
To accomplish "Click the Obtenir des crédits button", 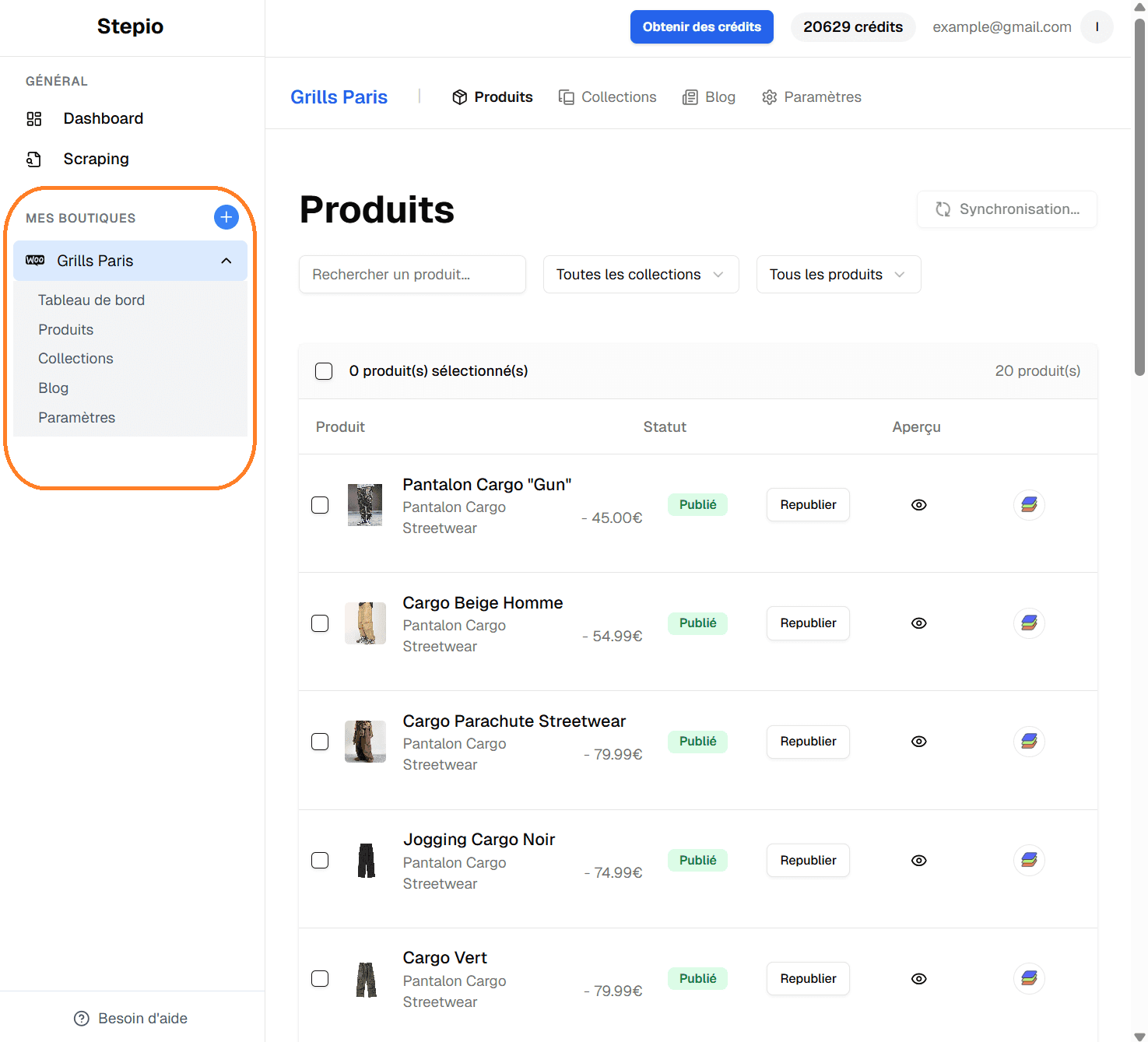I will click(701, 26).
